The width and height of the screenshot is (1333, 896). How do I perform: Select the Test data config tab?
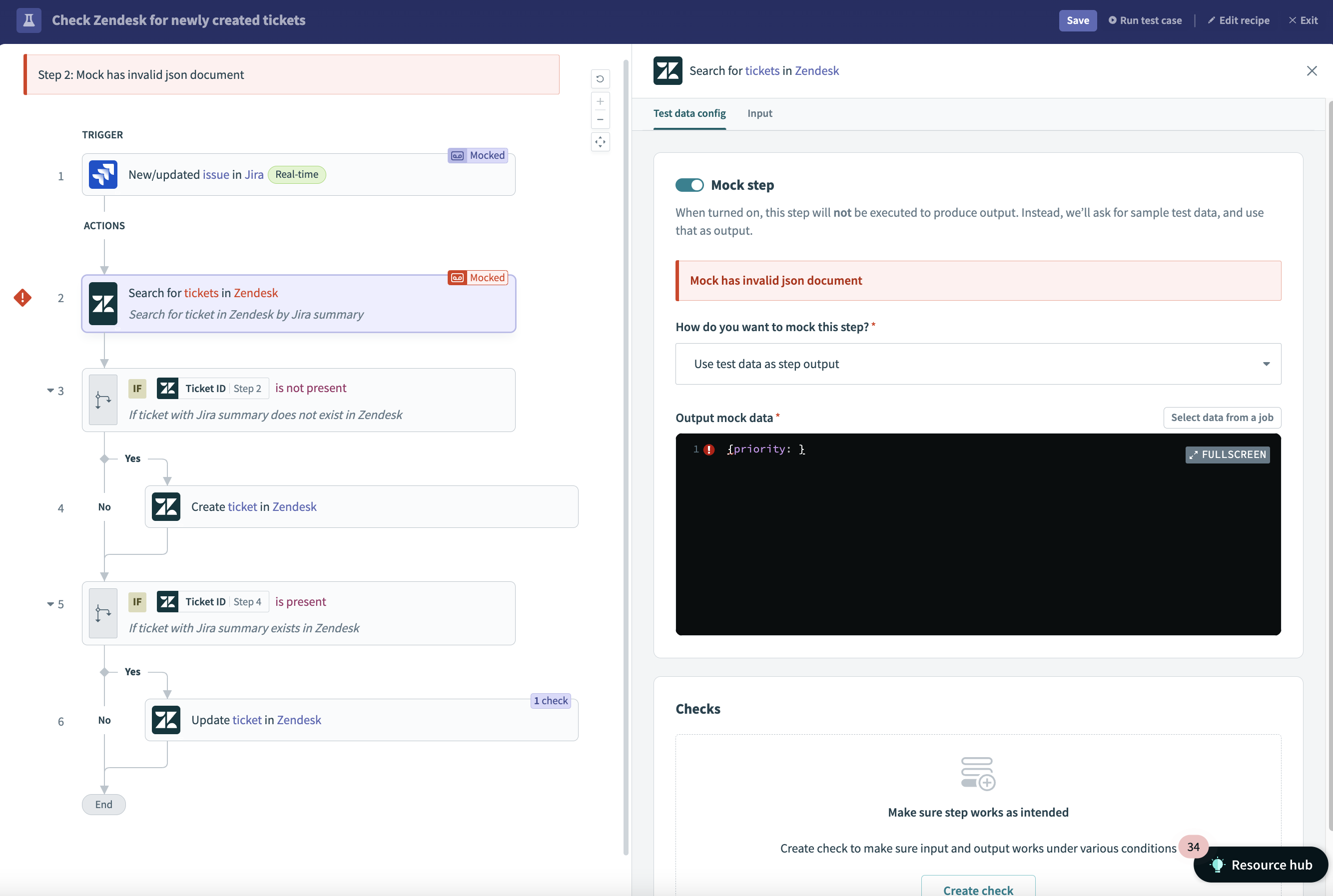coord(689,113)
